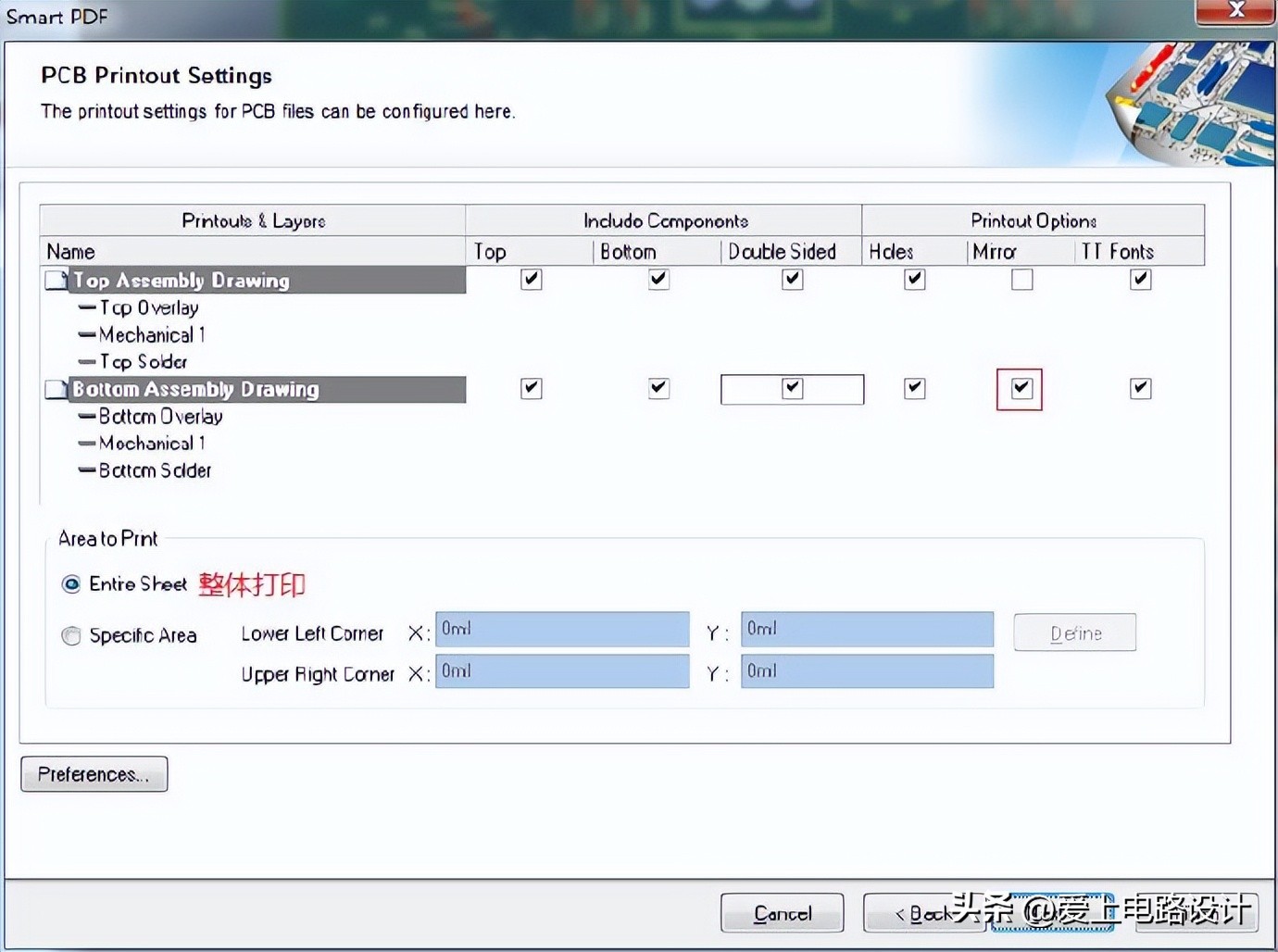Select the Bottom Overlay layer entry
This screenshot has height=952, width=1278.
160,417
